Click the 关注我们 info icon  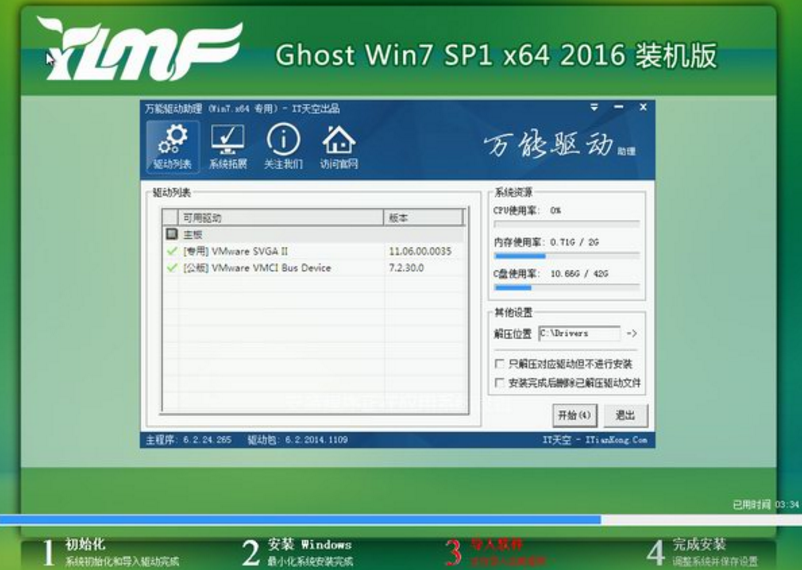(x=283, y=147)
